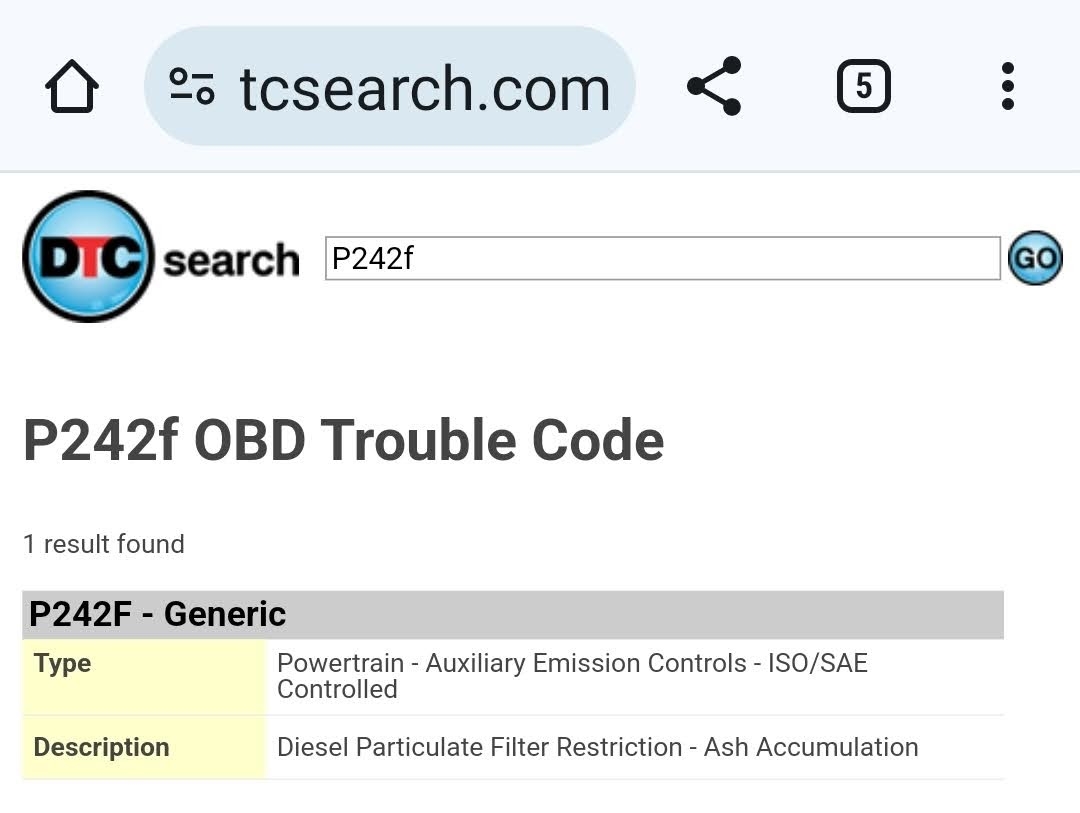Click the '1 result found' text
The image size is (1080, 813).
tap(104, 544)
